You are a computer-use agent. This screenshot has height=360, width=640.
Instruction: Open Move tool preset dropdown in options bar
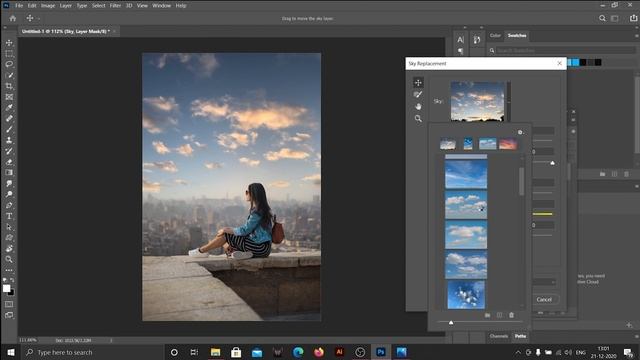[x=38, y=18]
